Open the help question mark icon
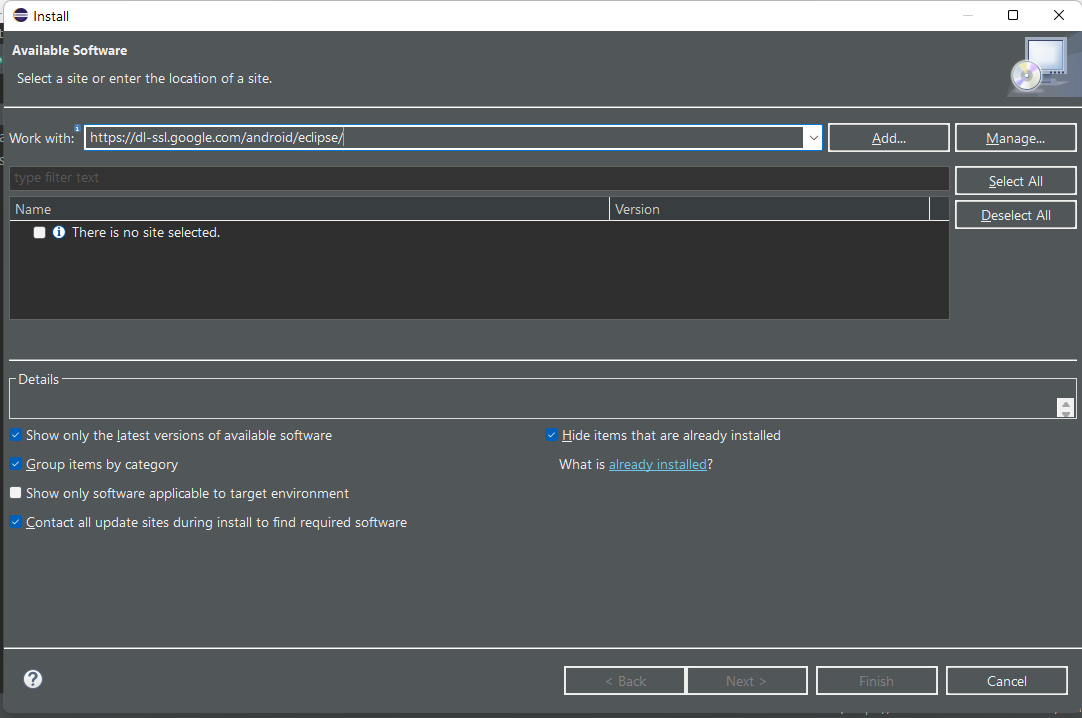Viewport: 1082px width, 718px height. (x=32, y=679)
